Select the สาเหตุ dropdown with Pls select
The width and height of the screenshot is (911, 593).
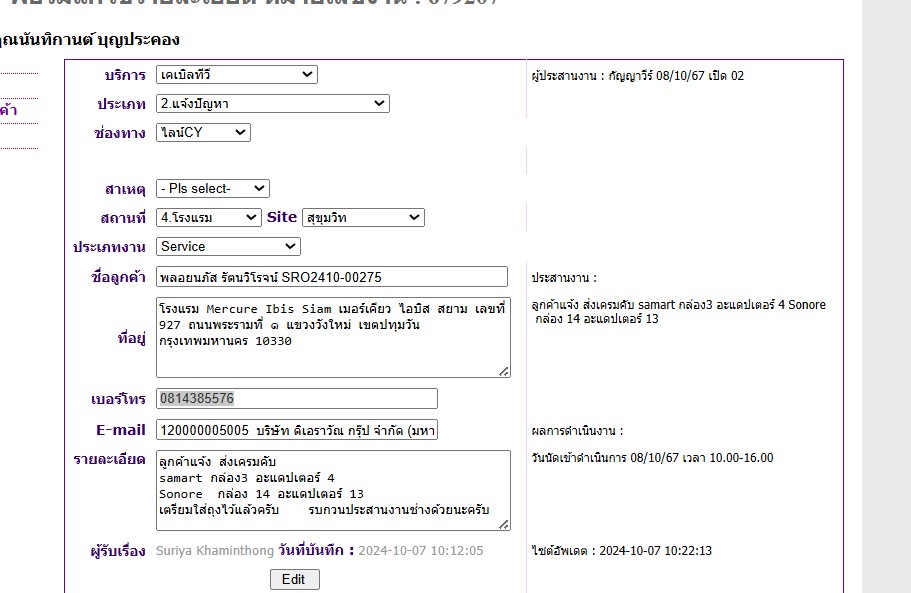pyautogui.click(x=212, y=189)
